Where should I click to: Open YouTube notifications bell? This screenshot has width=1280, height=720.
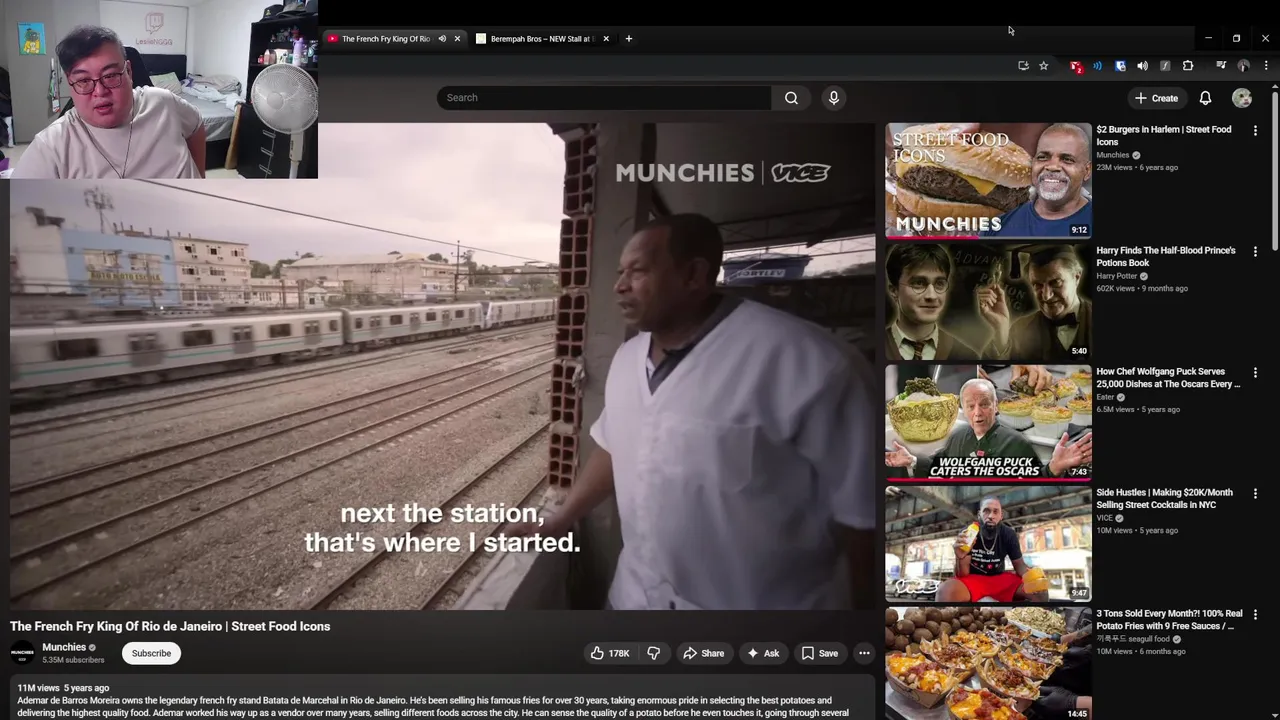(1205, 98)
